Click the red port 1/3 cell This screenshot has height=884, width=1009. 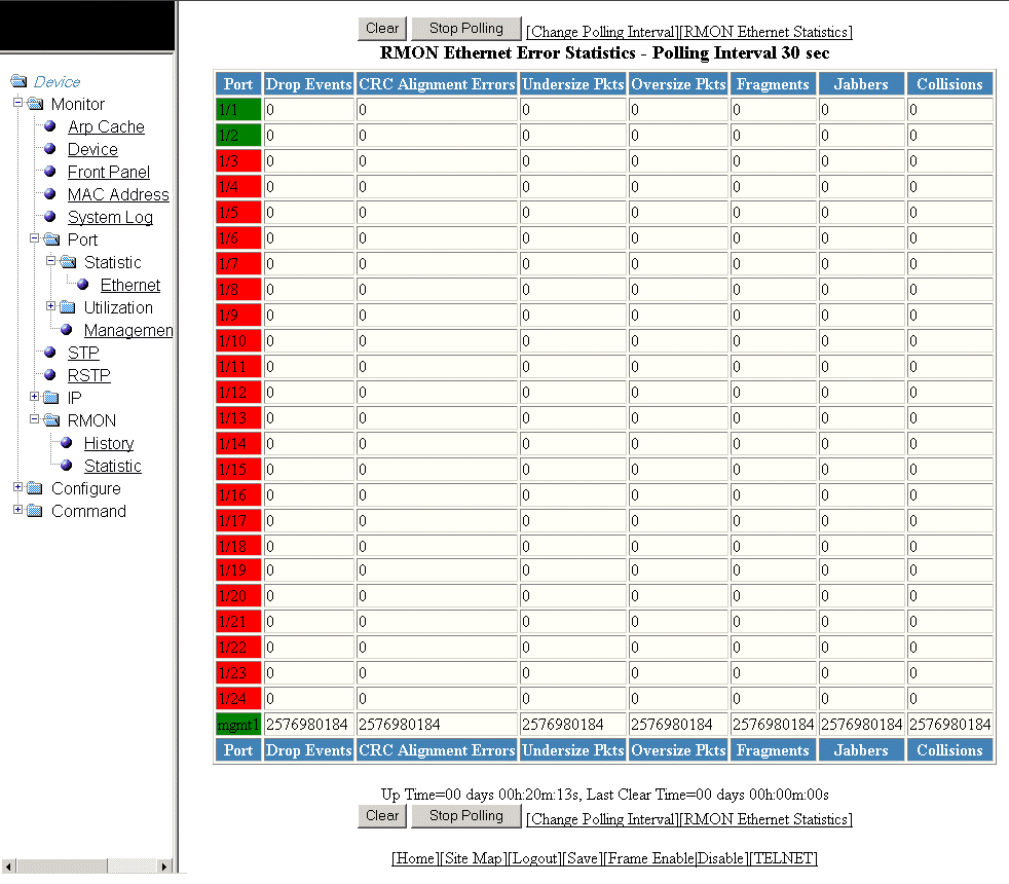[239, 161]
